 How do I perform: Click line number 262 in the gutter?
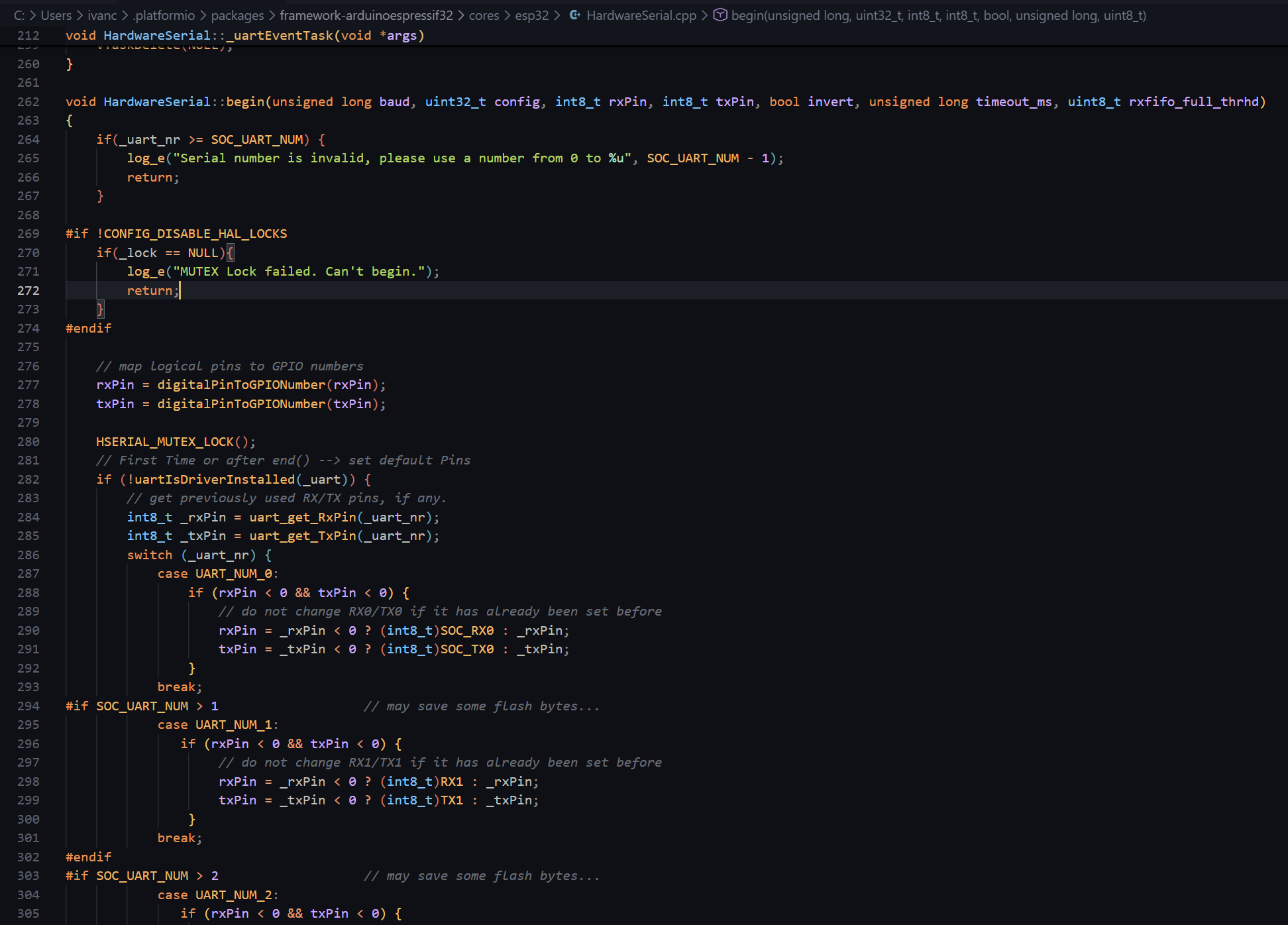(x=28, y=101)
